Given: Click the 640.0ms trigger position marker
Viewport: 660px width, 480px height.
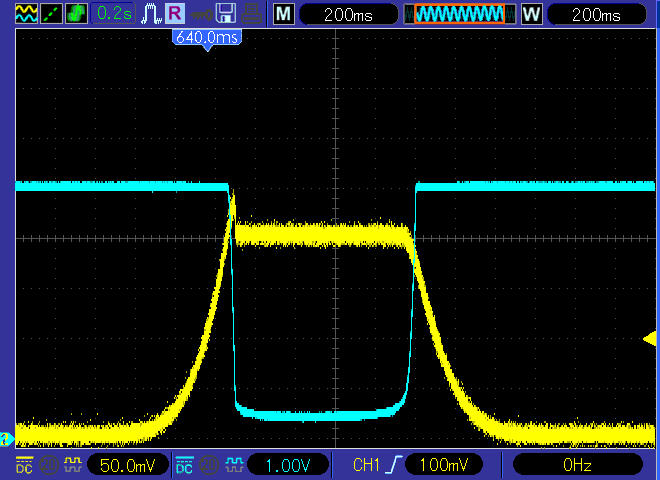Looking at the screenshot, I should 207,39.
